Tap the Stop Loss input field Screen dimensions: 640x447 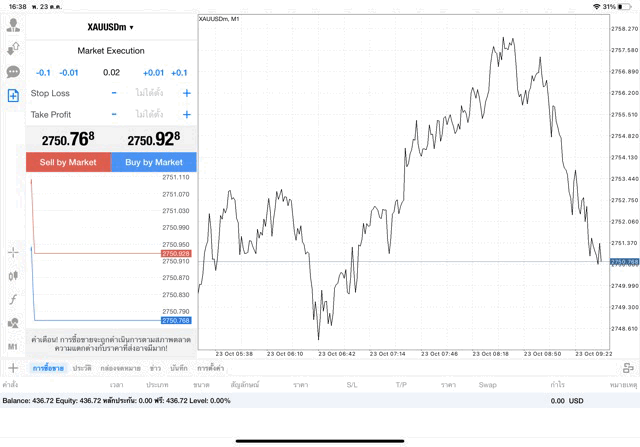(150, 93)
